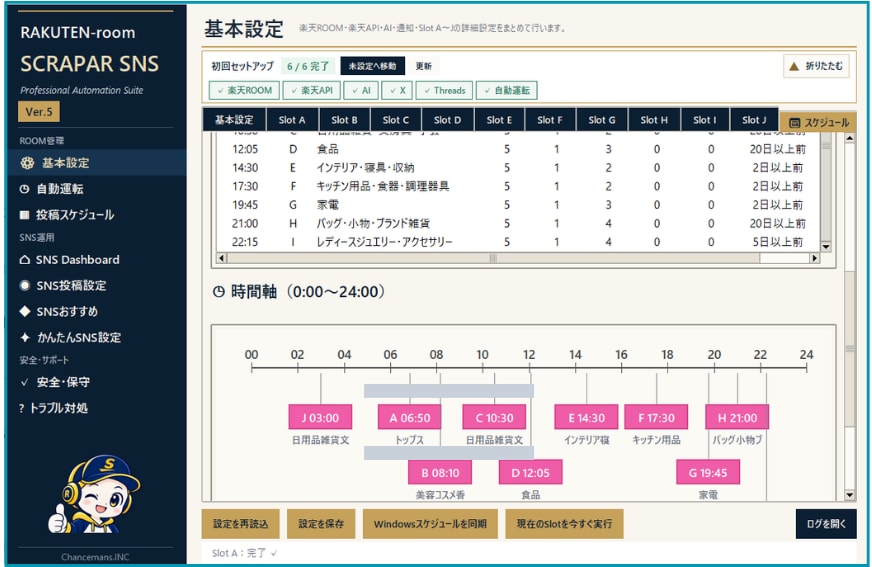Click the main panel scrollbar down arrow
872x567 pixels.
point(850,495)
